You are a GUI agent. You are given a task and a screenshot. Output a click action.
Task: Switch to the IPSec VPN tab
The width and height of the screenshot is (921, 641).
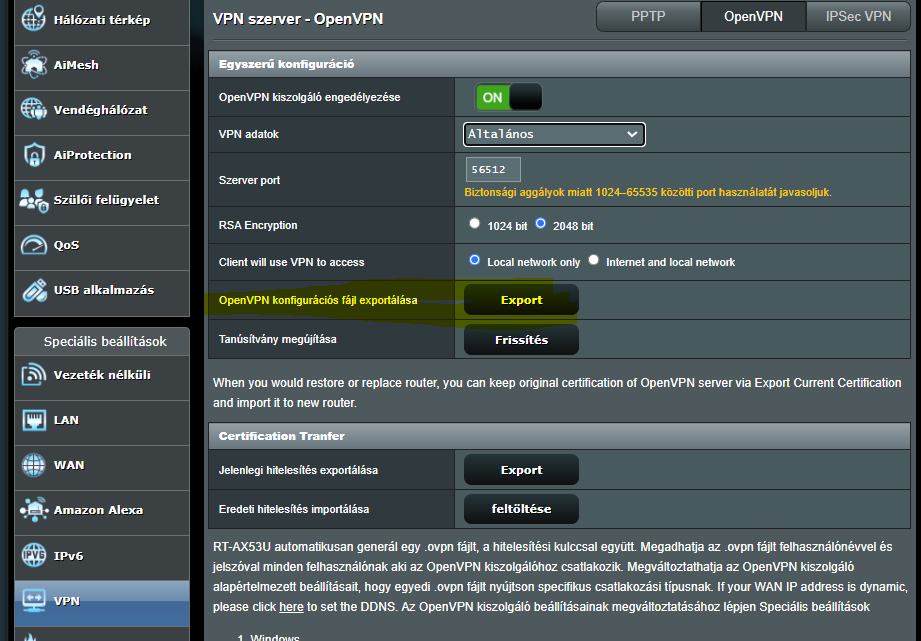(x=858, y=16)
